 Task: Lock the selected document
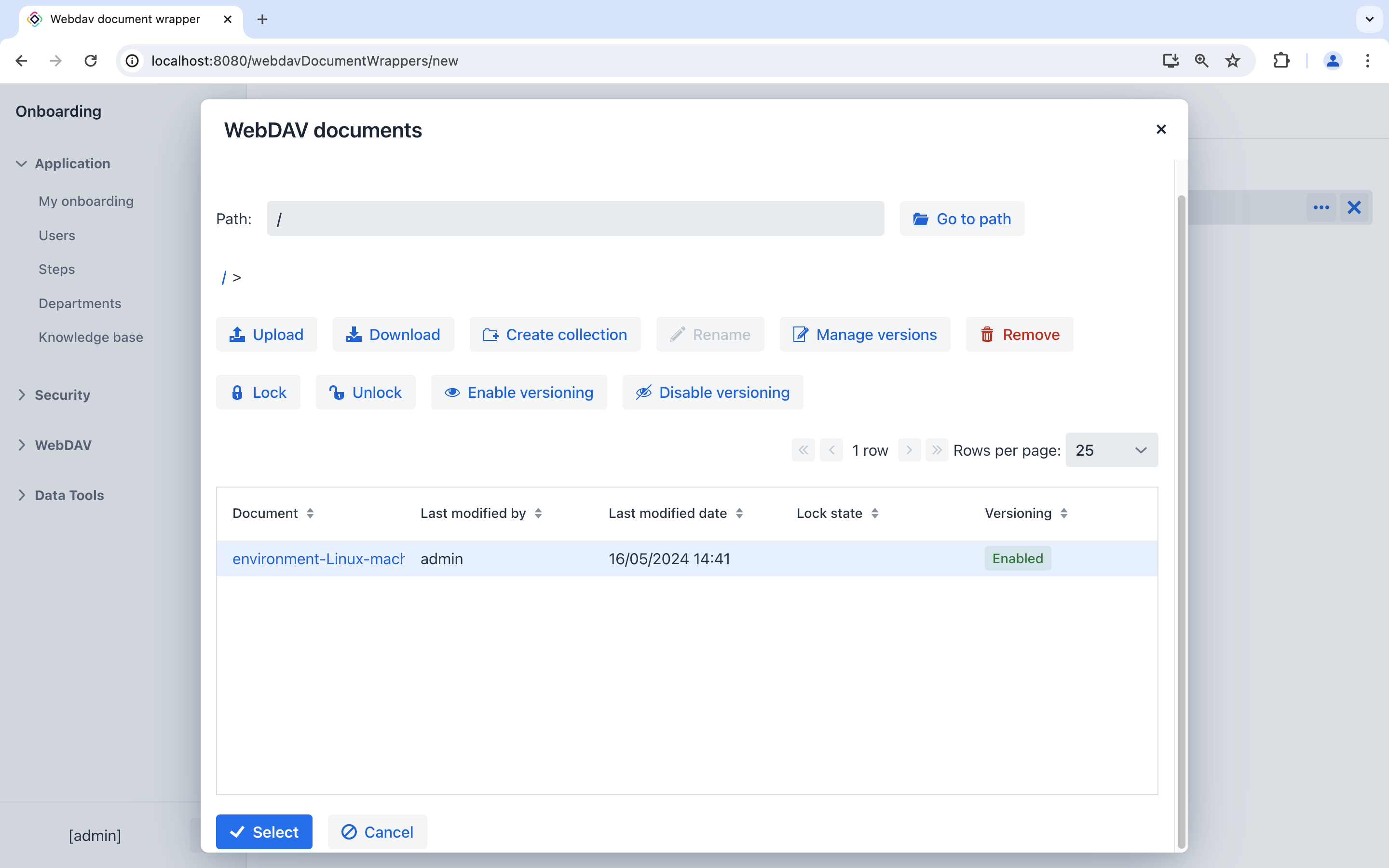tap(259, 392)
